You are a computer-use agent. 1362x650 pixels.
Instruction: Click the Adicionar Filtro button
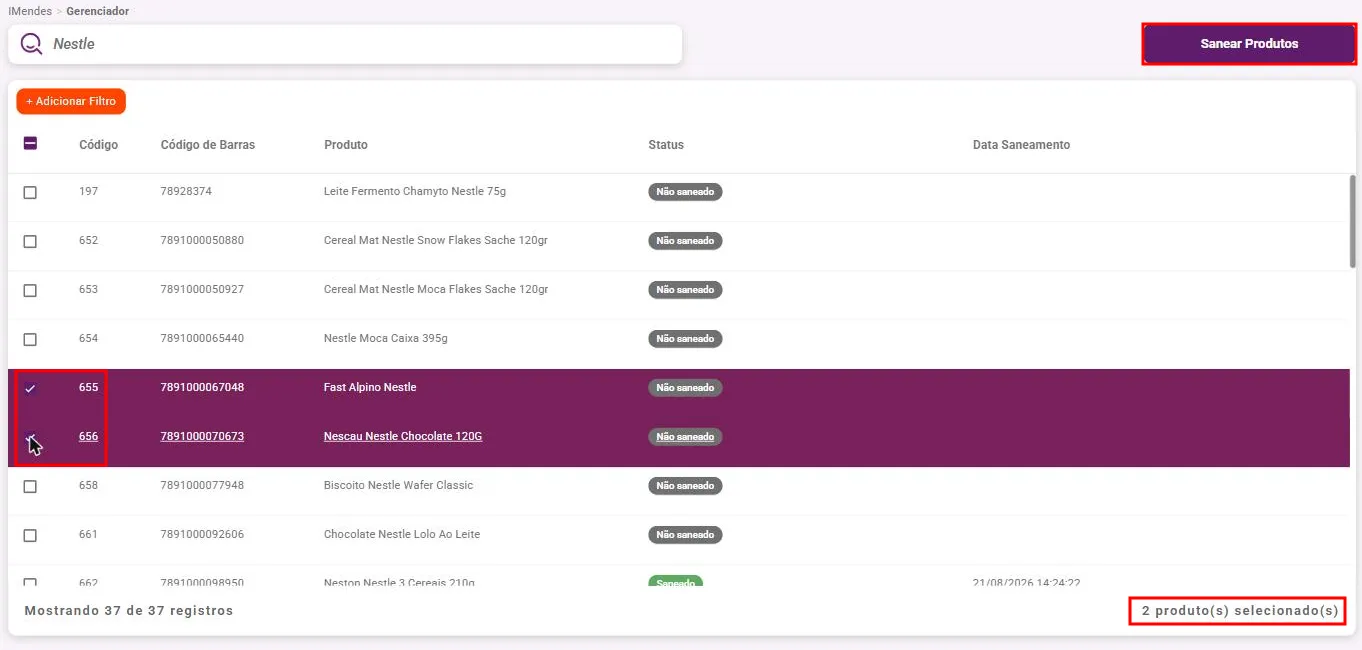[71, 101]
